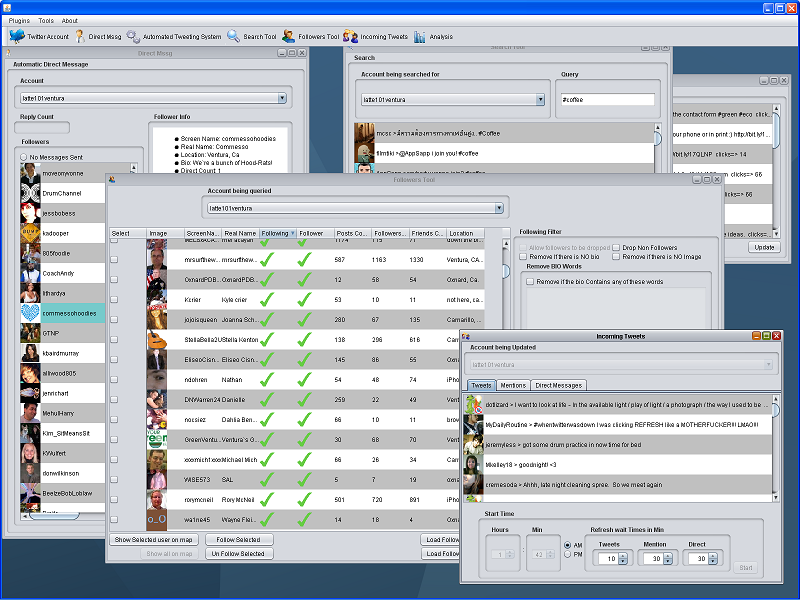
Task: Select CoachAndy's profile image
Action: 30,273
